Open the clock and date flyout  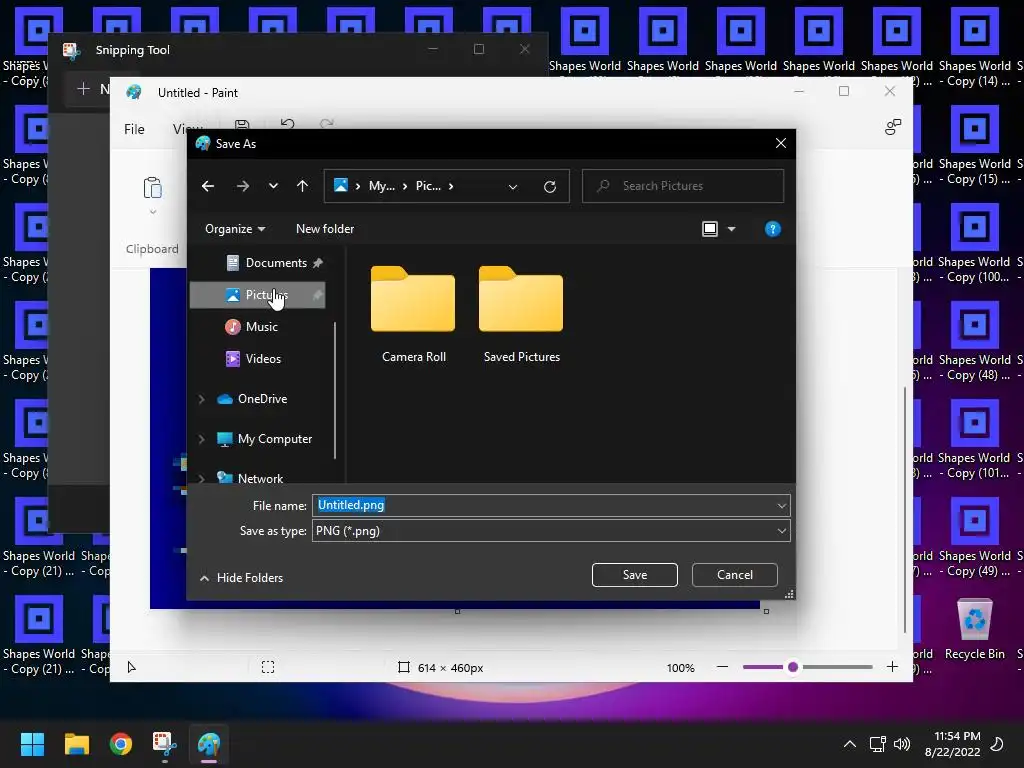coord(953,744)
